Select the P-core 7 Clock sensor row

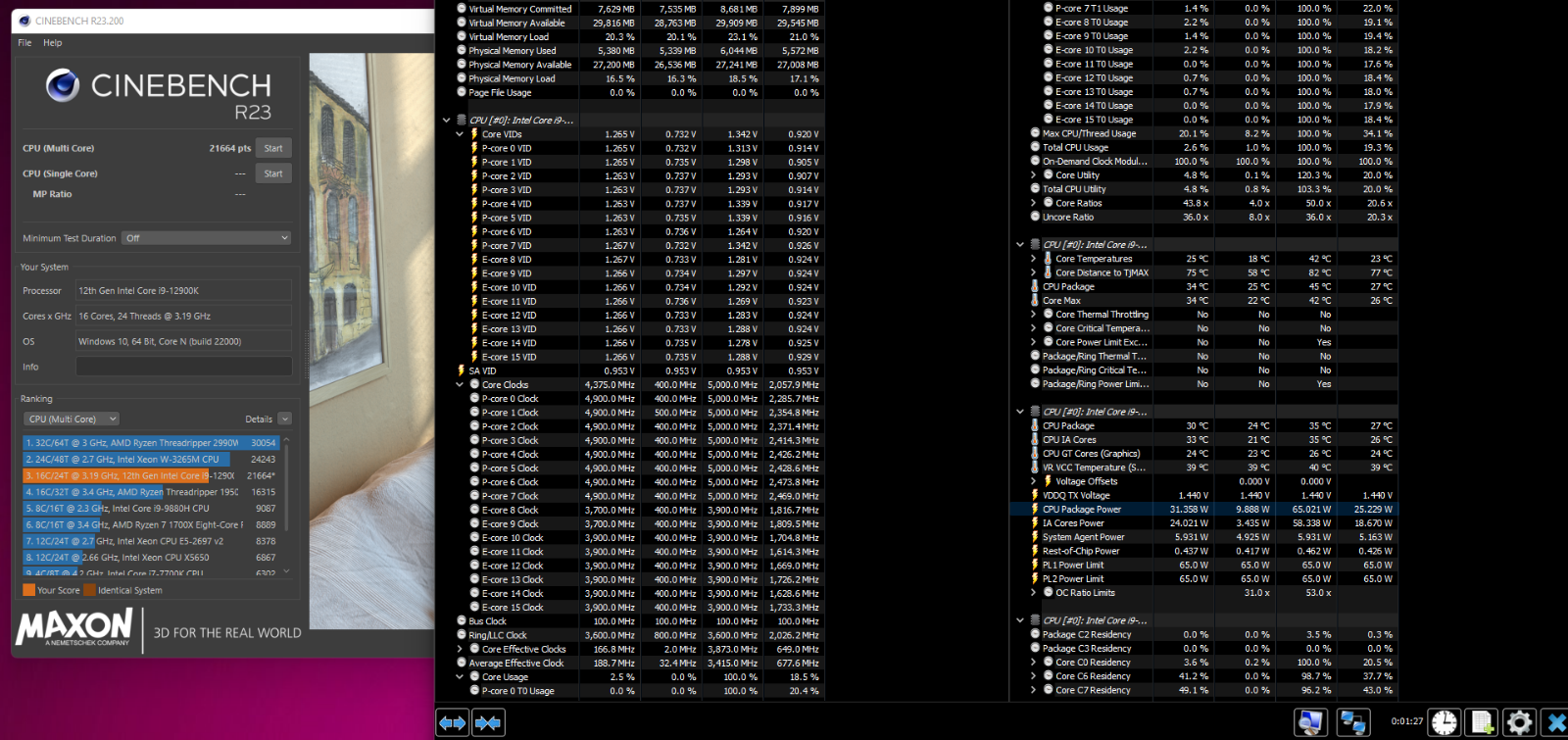click(x=639, y=496)
